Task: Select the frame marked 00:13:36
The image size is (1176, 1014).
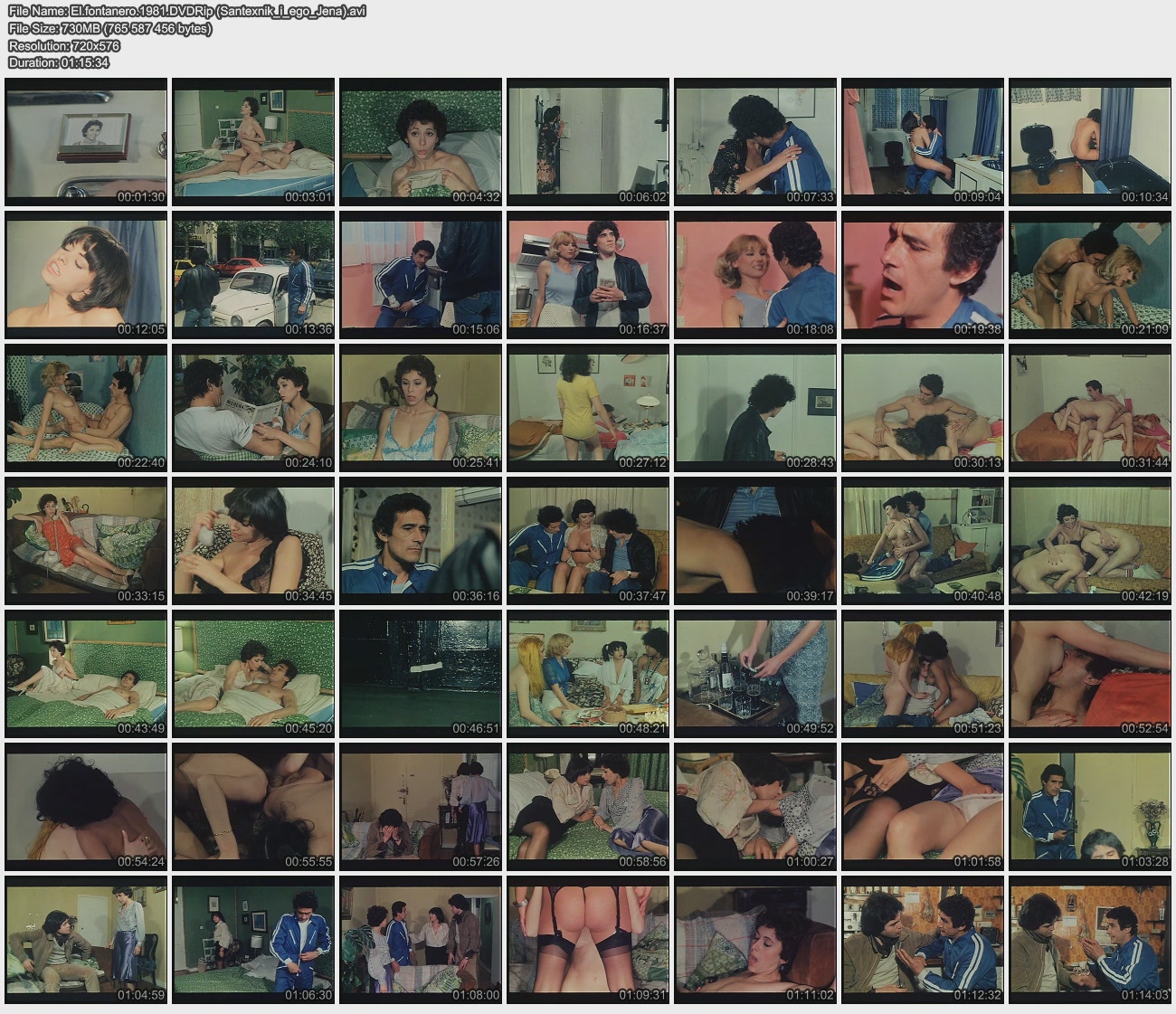Action: coord(253,275)
